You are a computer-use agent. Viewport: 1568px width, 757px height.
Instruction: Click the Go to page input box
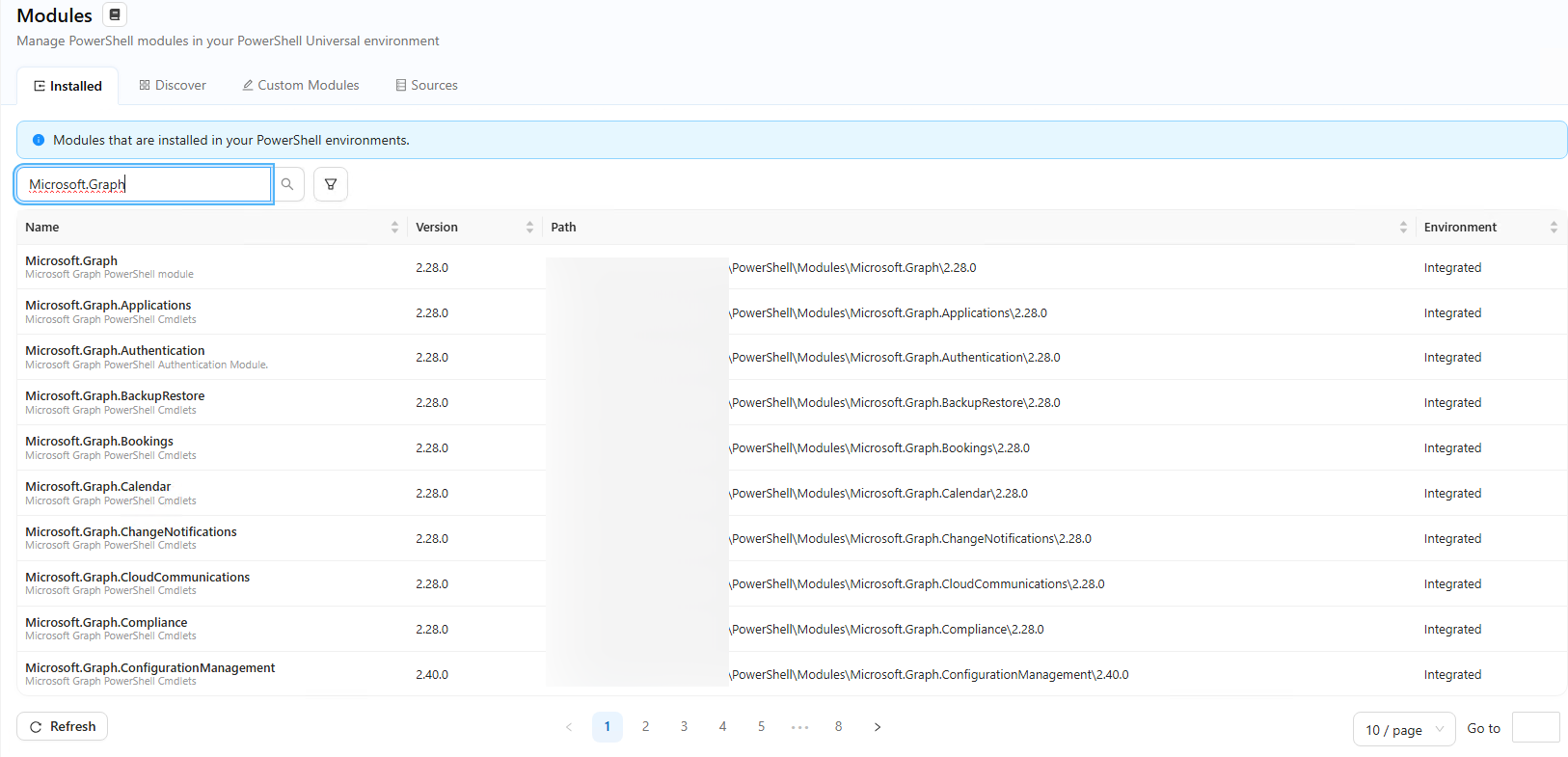[x=1536, y=727]
